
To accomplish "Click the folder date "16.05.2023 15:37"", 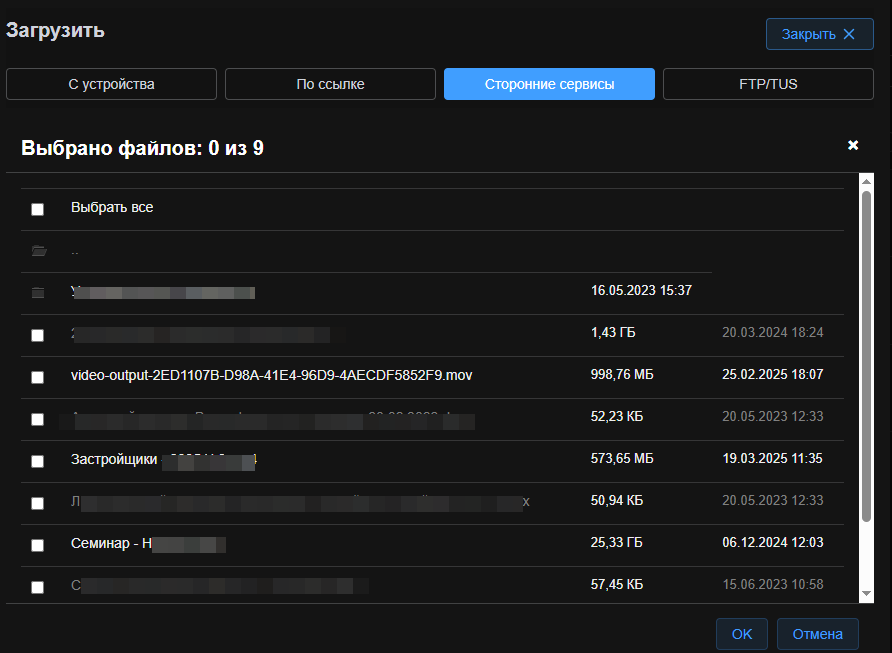I will tap(641, 290).
